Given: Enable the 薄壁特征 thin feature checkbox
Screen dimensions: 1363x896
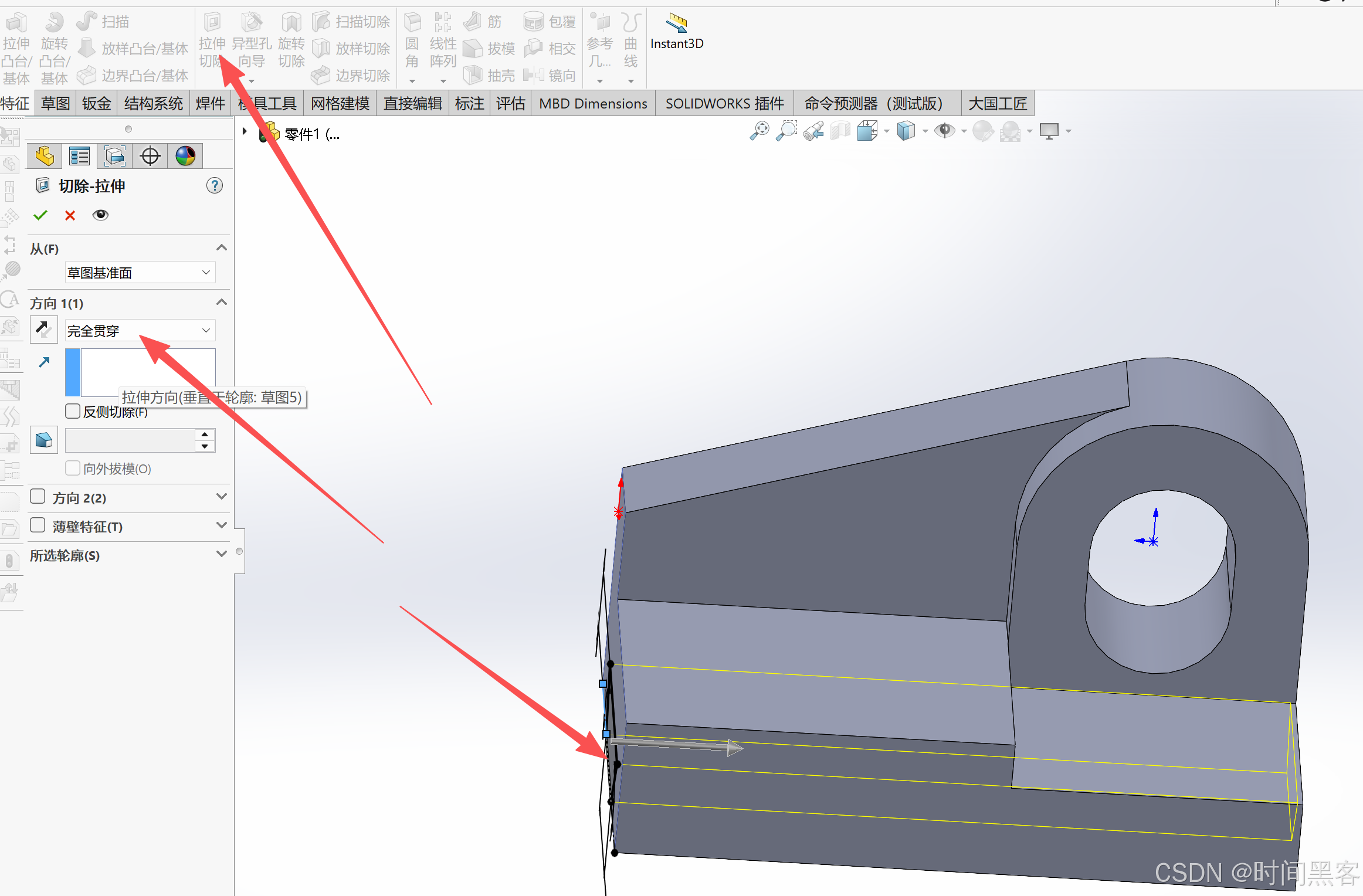Looking at the screenshot, I should click(x=38, y=525).
